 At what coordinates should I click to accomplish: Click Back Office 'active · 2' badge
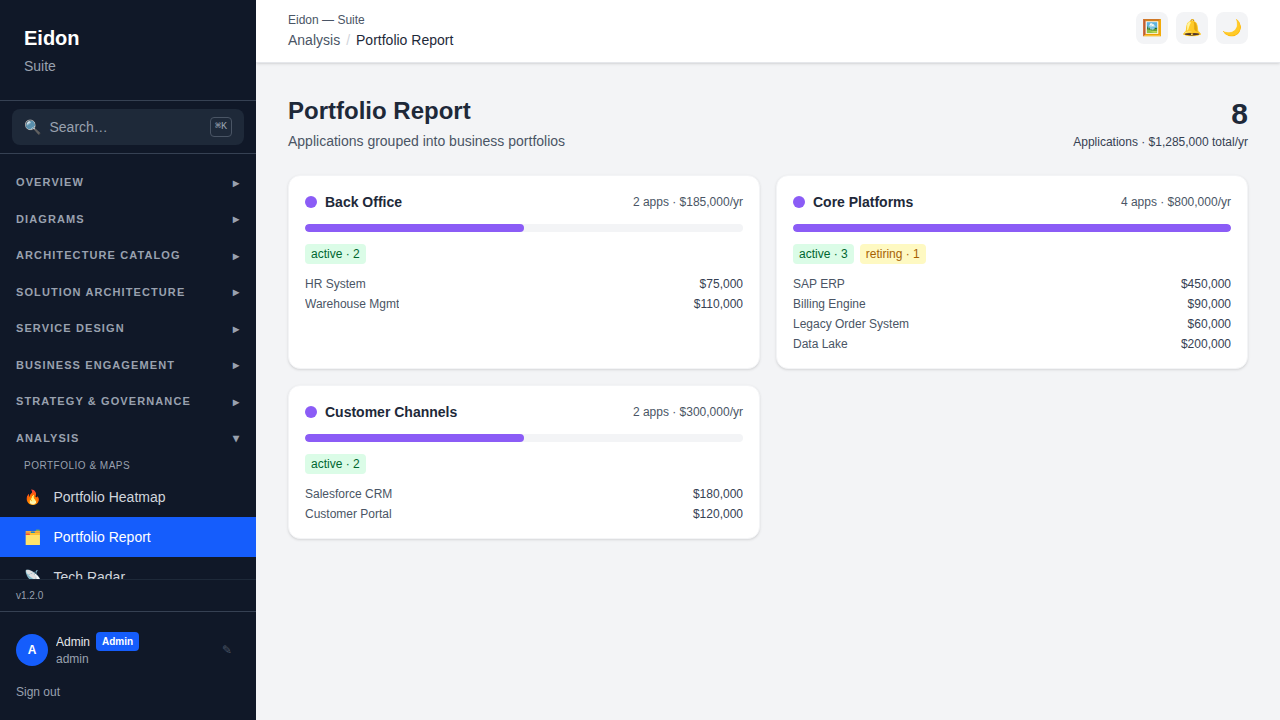click(335, 254)
